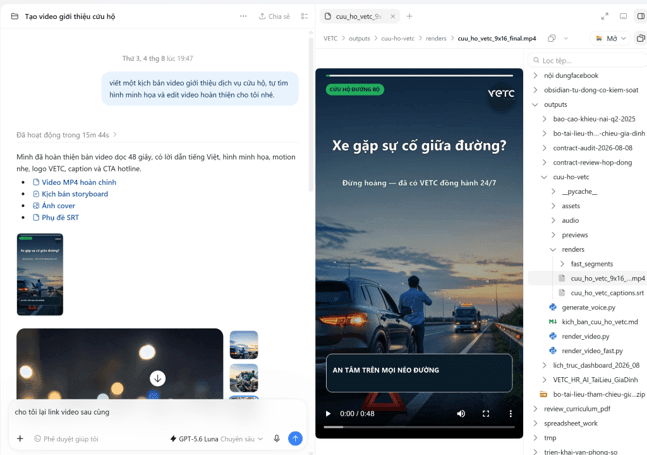Screen dimensions: 647x455
Task: Select the cuu_ho_vetc_9x file tab
Action: click(x=359, y=17)
